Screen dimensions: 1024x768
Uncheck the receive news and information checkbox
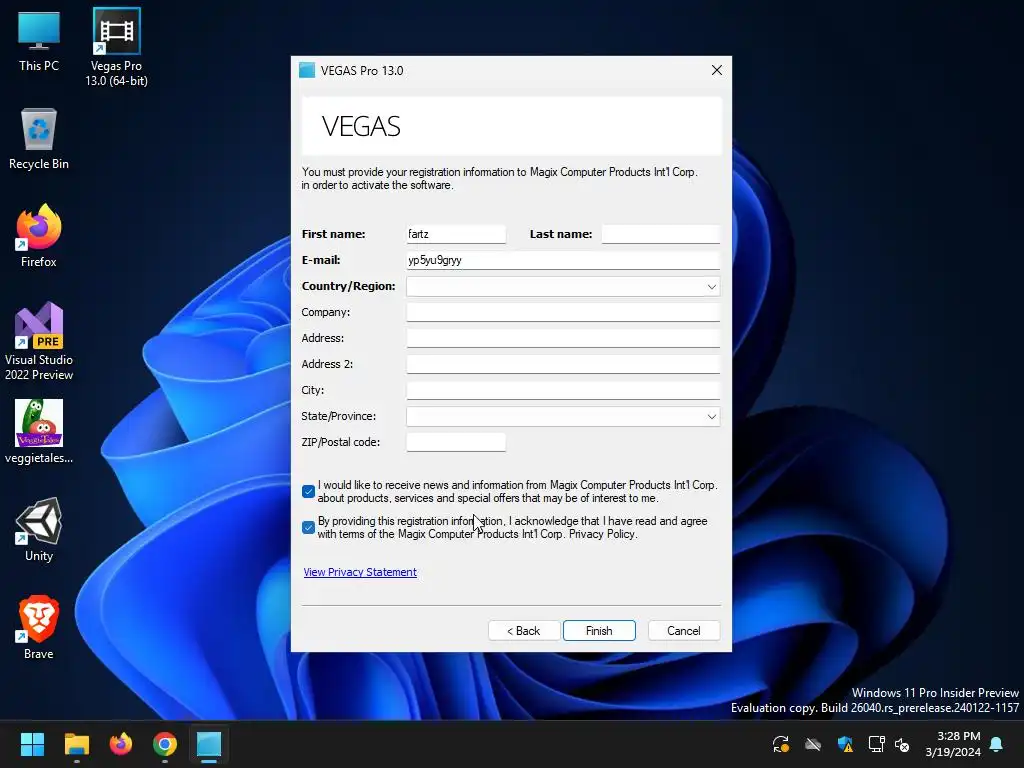(308, 491)
